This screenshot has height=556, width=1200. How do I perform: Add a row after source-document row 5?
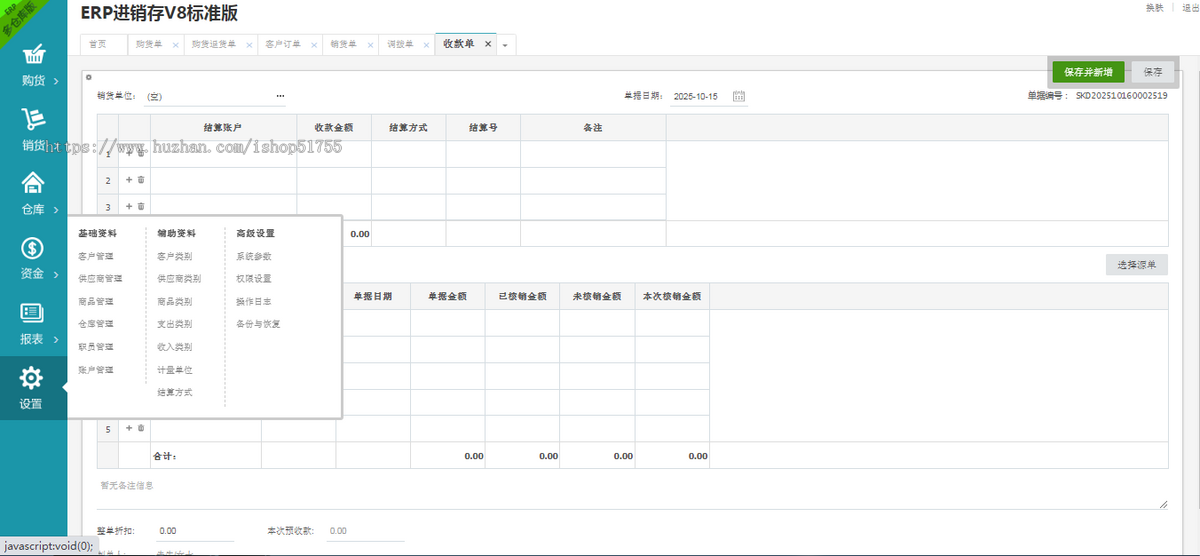coord(128,428)
